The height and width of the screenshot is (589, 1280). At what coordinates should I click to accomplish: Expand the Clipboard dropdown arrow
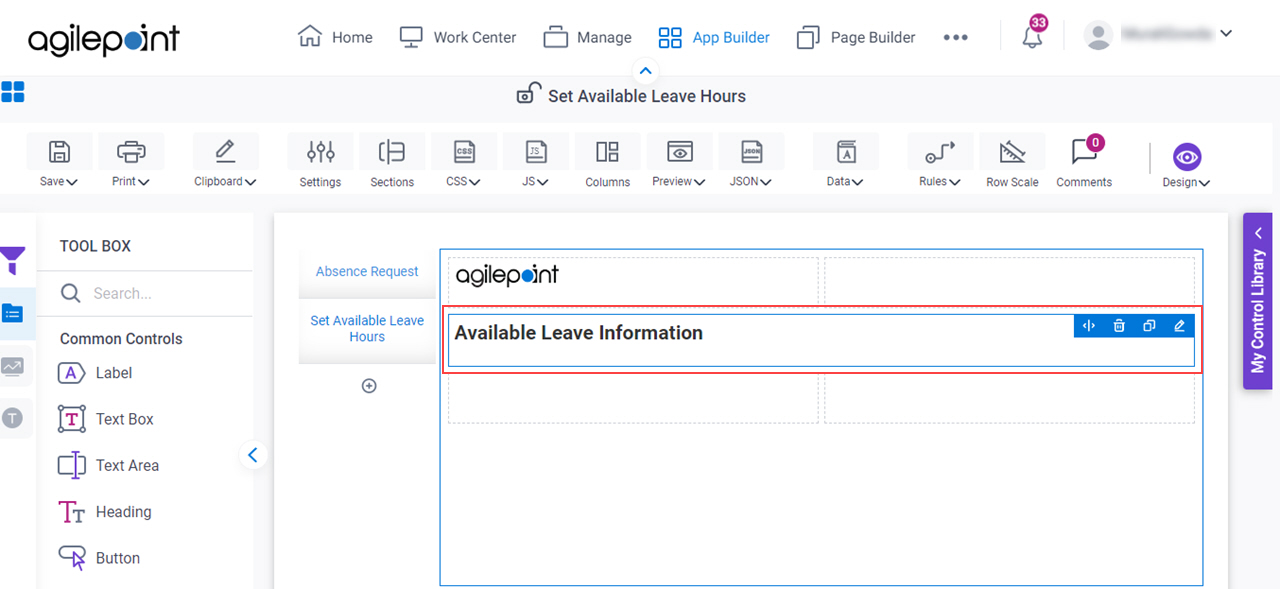coord(250,182)
